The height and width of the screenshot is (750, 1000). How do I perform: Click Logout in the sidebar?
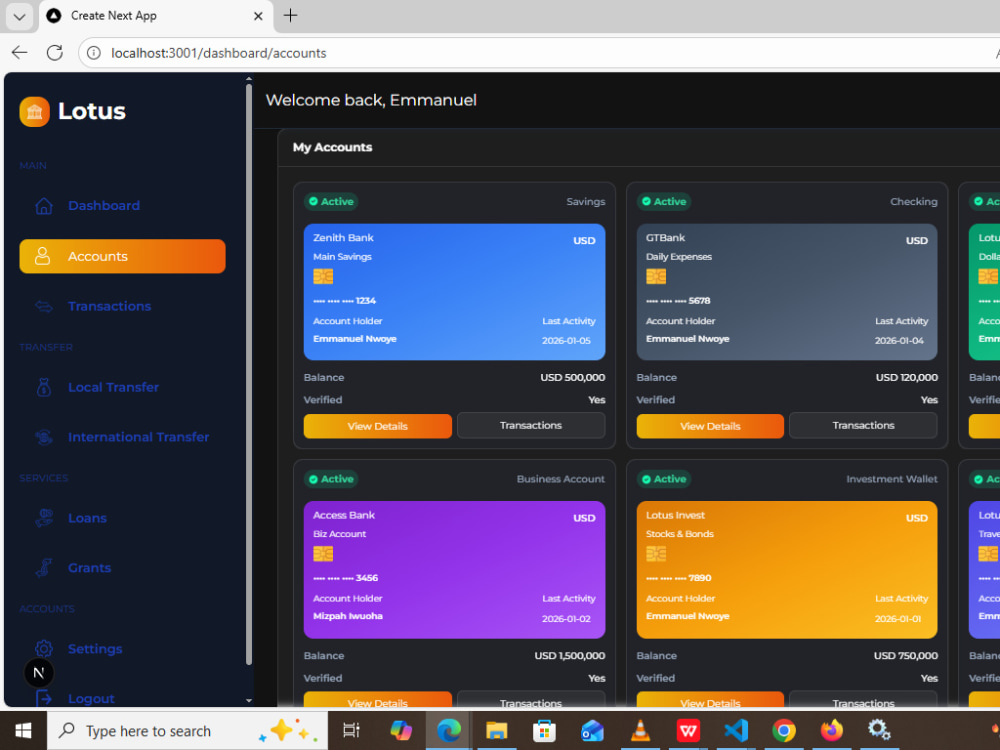click(x=122, y=698)
